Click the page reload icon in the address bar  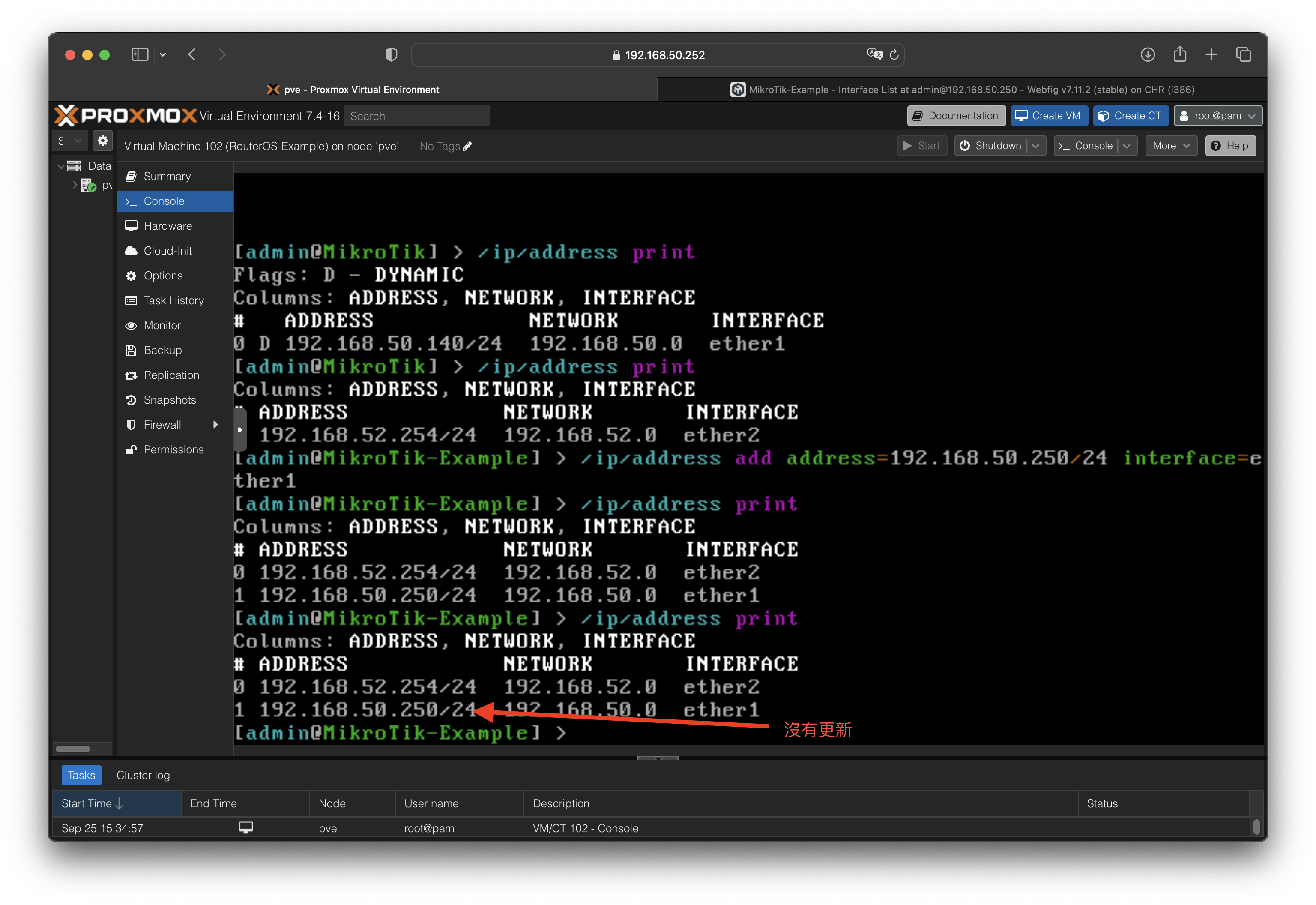click(894, 54)
